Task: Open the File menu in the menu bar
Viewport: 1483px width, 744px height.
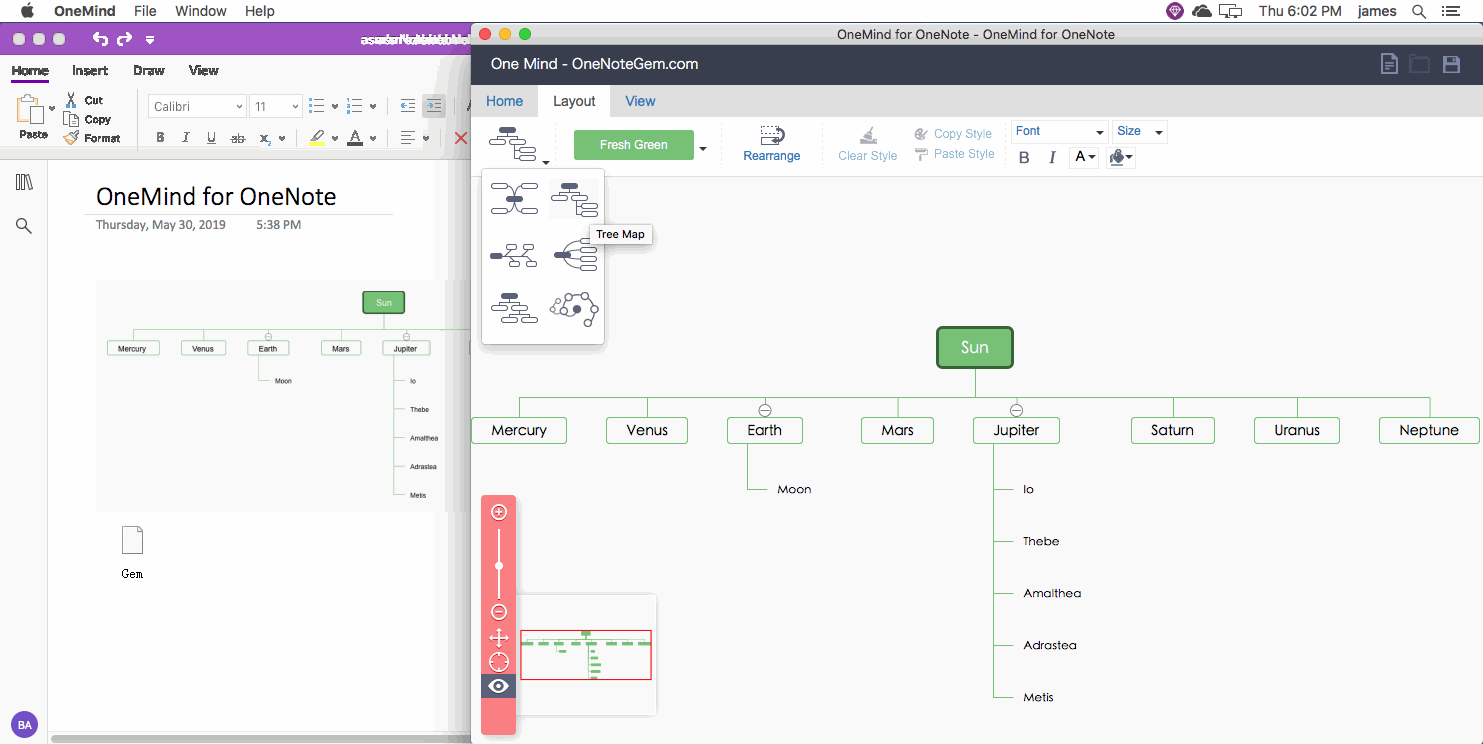Action: click(x=145, y=11)
